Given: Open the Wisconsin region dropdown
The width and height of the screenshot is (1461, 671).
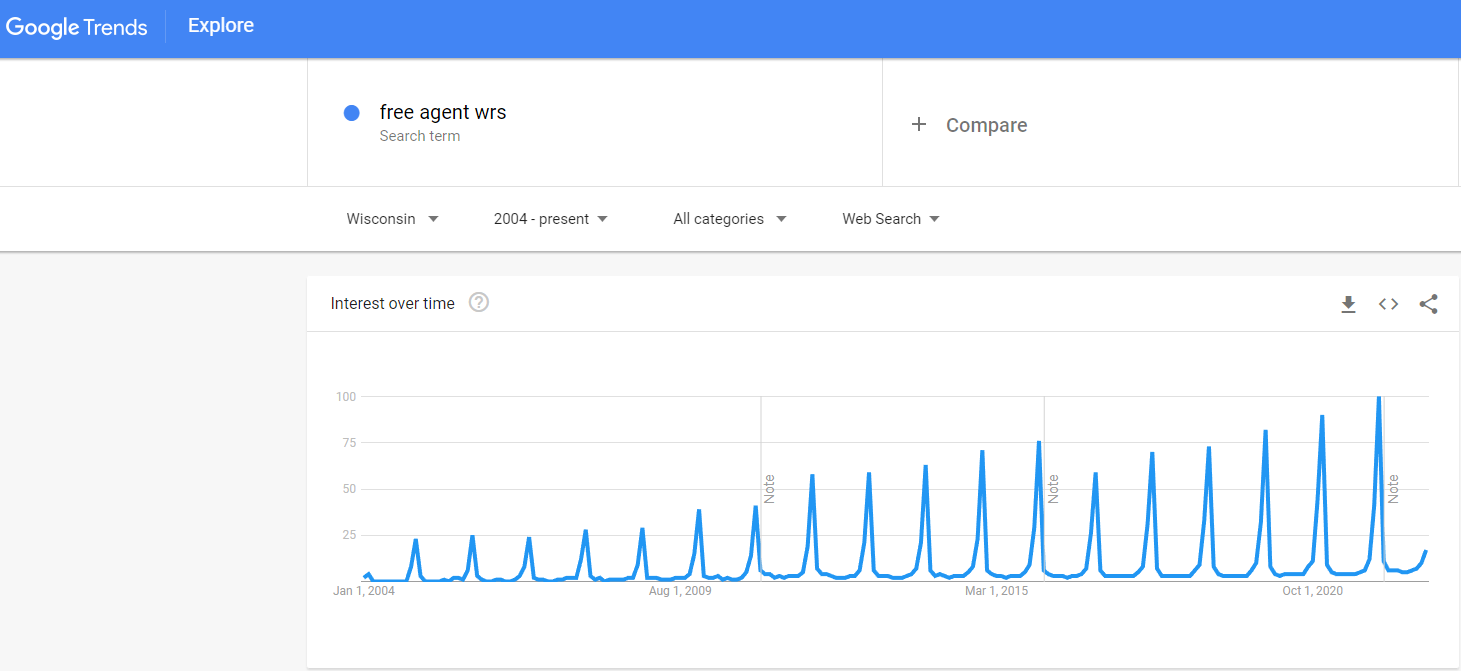Looking at the screenshot, I should click(392, 219).
